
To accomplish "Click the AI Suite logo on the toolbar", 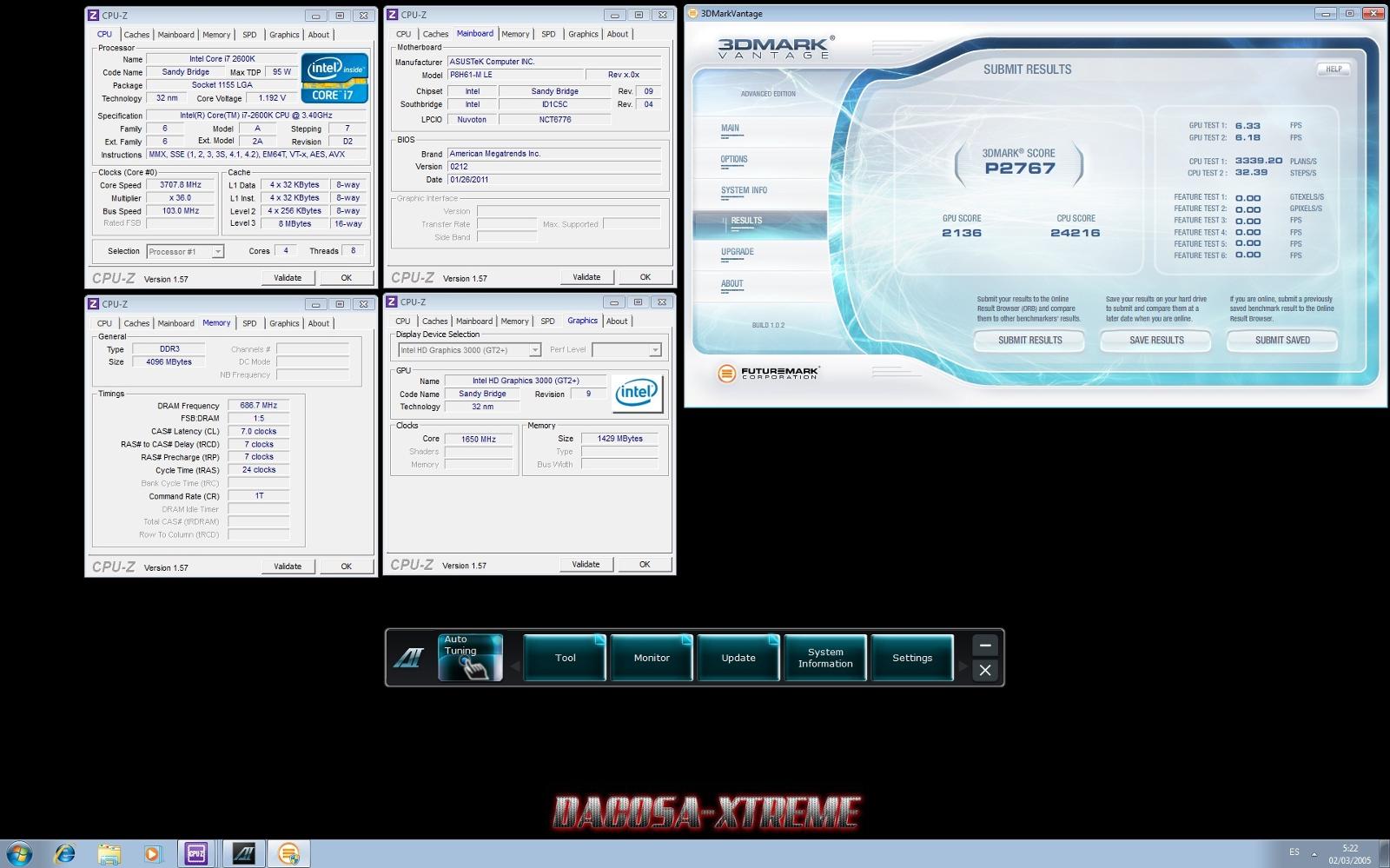I will tap(407, 658).
